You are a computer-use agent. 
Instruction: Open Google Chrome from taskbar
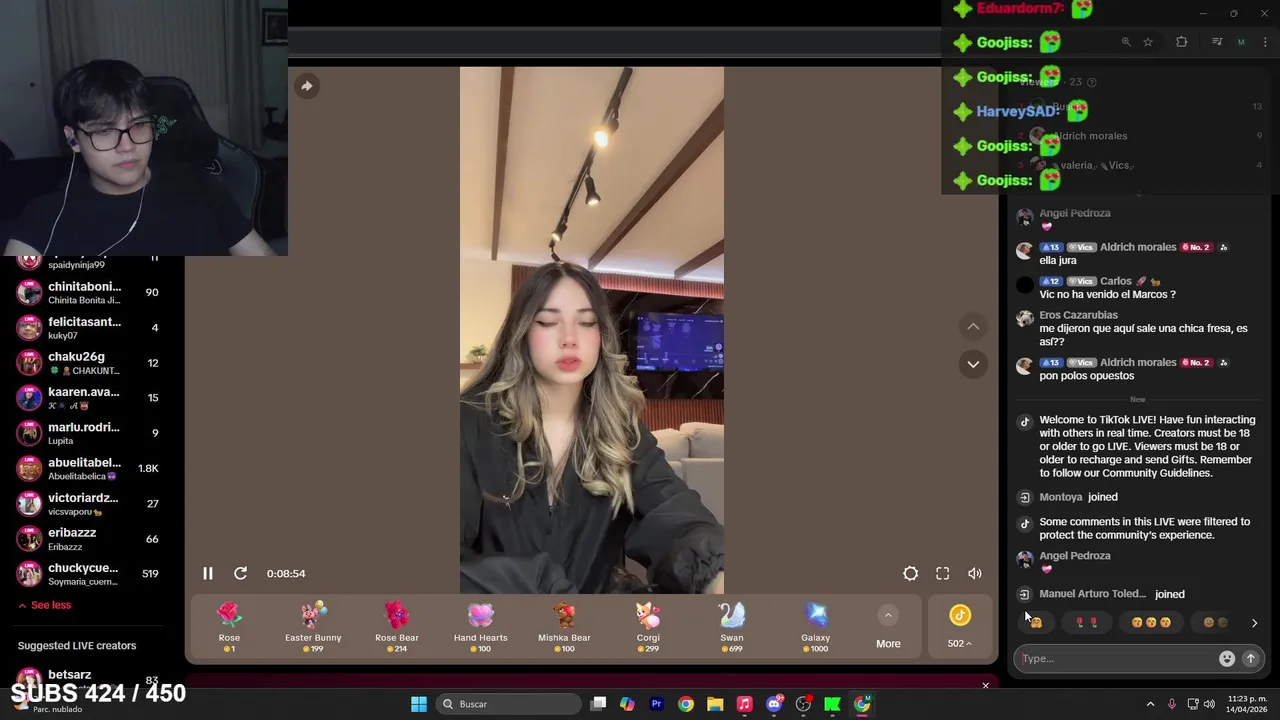click(x=686, y=704)
